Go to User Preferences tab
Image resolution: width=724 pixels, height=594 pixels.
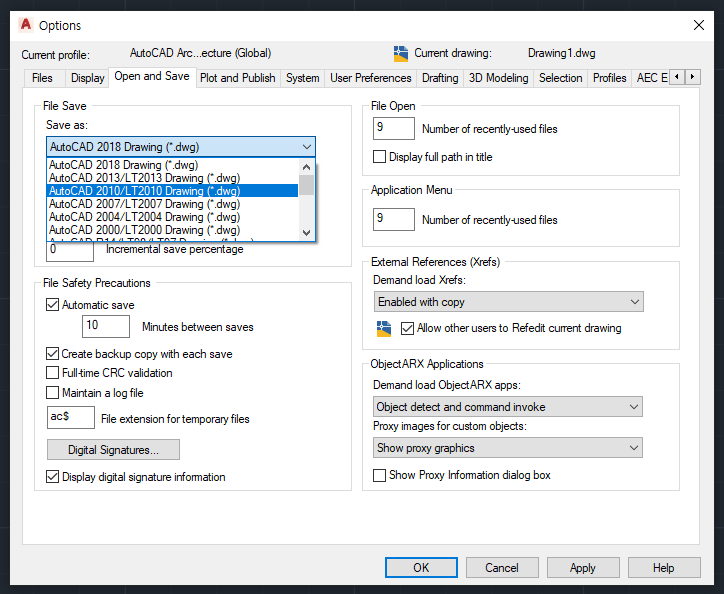(371, 78)
